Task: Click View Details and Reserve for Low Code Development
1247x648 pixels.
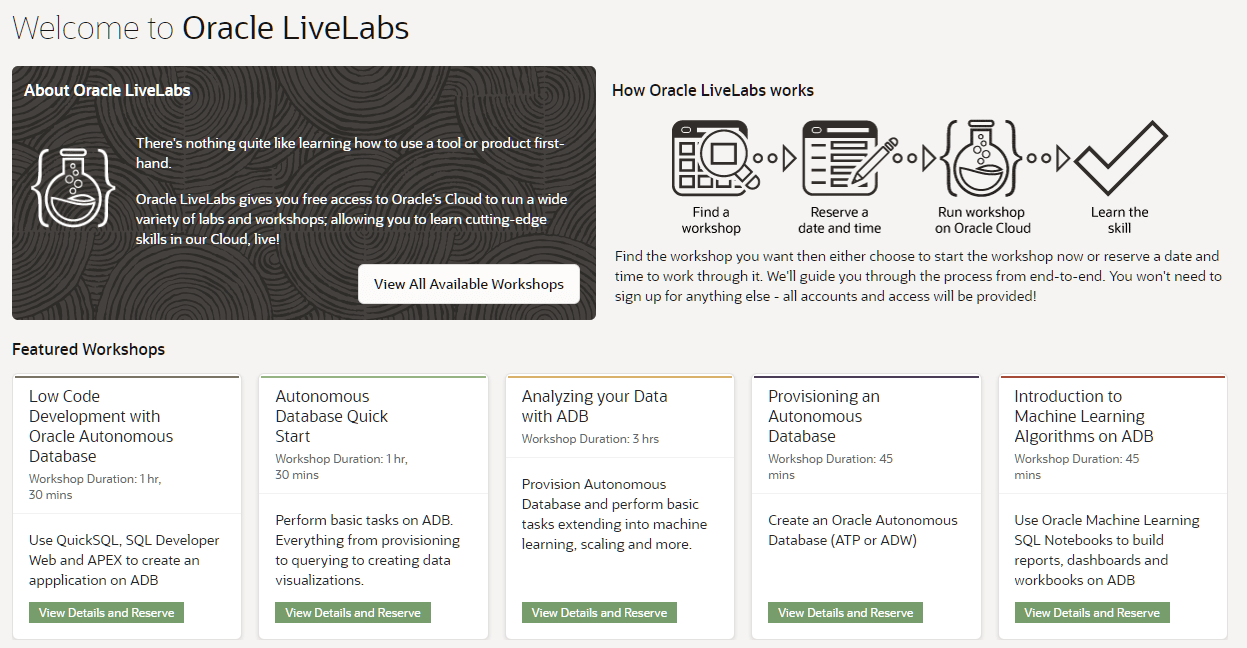Action: 106,612
